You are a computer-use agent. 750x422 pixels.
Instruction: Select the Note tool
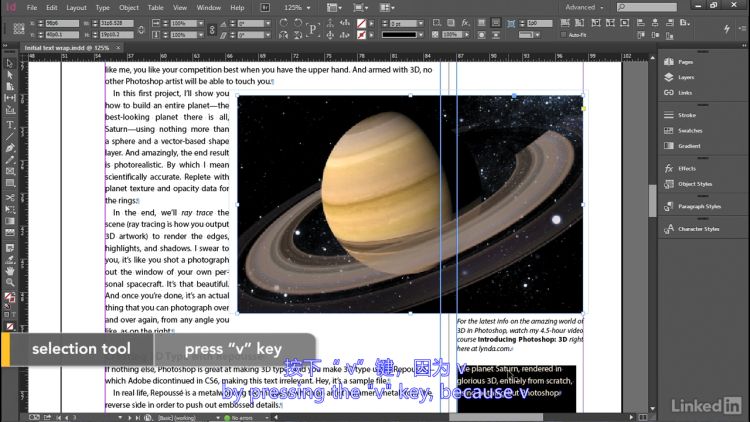(x=10, y=248)
